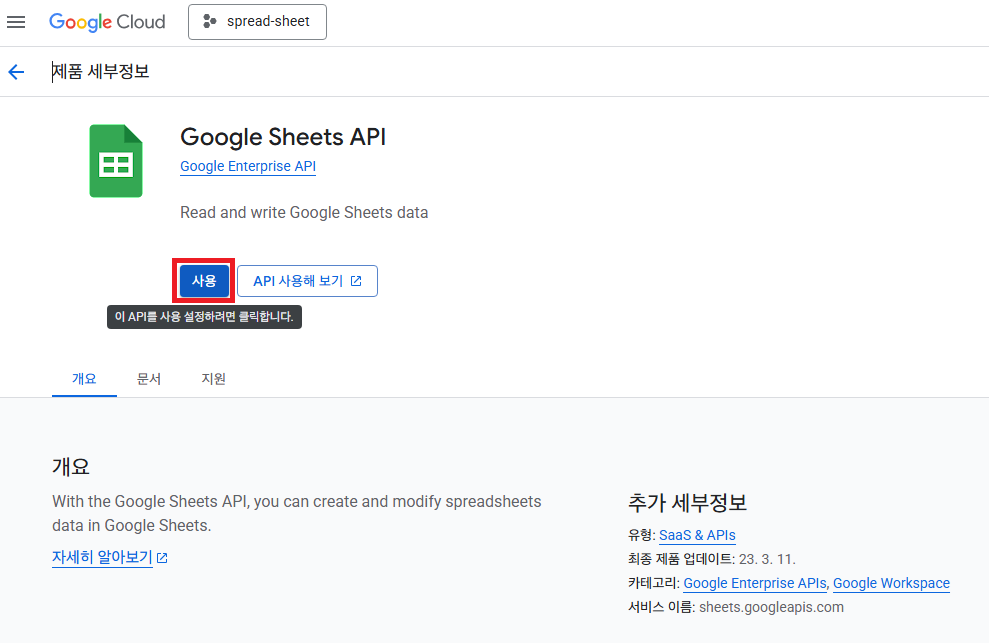Click the green Google Sheets product icon
The image size is (989, 643).
click(x=116, y=161)
